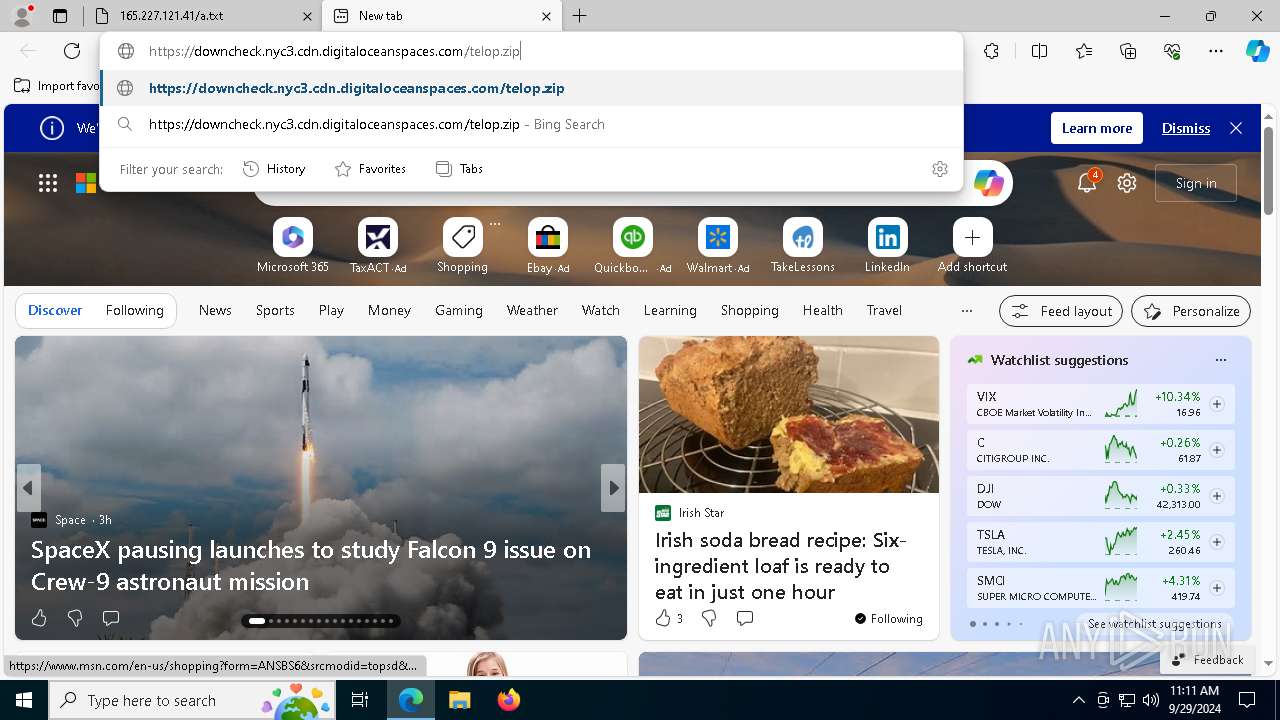
Task: Open the News category
Action: pos(215,310)
